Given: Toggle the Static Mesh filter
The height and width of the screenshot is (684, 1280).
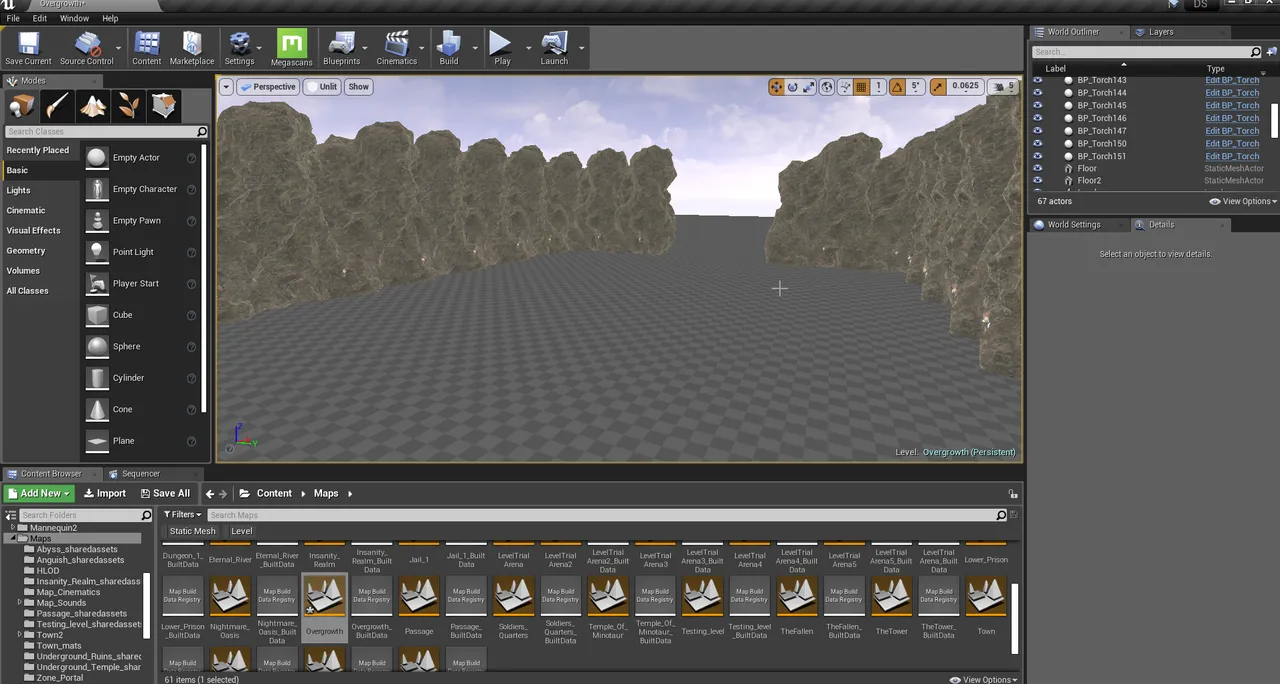Looking at the screenshot, I should pyautogui.click(x=192, y=531).
